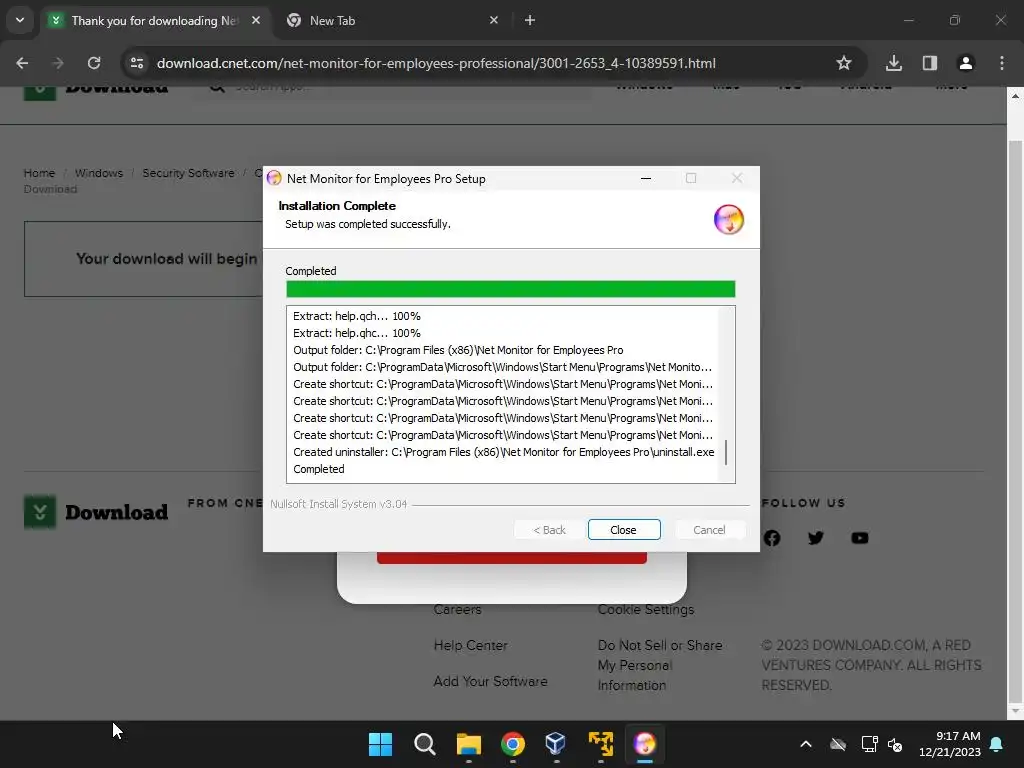Click the address bar URL
Screen dimensions: 1024x768
click(436, 63)
